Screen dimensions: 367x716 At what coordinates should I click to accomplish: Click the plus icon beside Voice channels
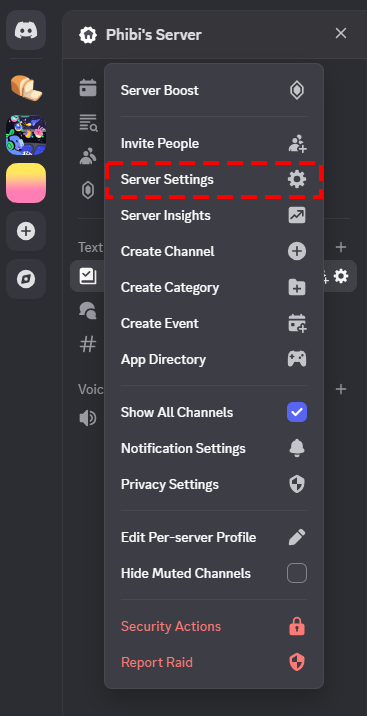(341, 389)
